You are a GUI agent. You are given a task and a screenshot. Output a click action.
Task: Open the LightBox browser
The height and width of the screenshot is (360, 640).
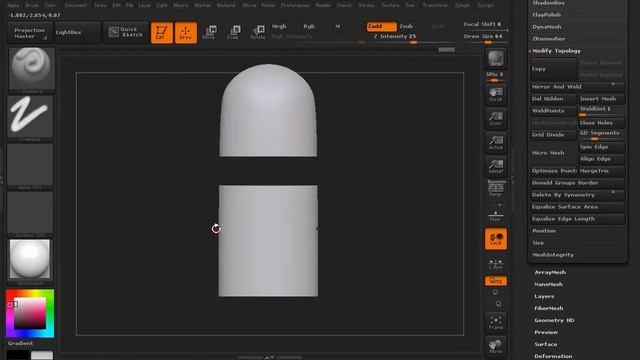pos(78,32)
